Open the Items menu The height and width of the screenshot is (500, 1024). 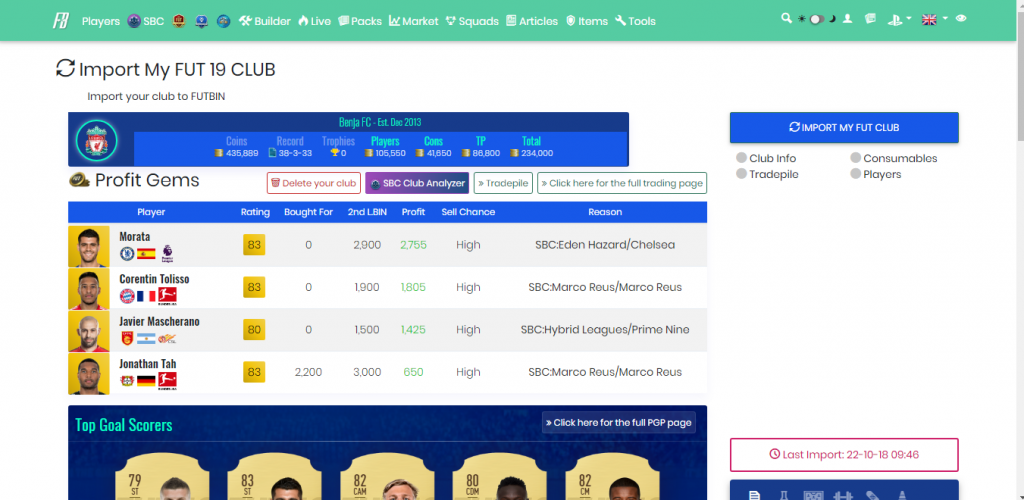point(586,21)
